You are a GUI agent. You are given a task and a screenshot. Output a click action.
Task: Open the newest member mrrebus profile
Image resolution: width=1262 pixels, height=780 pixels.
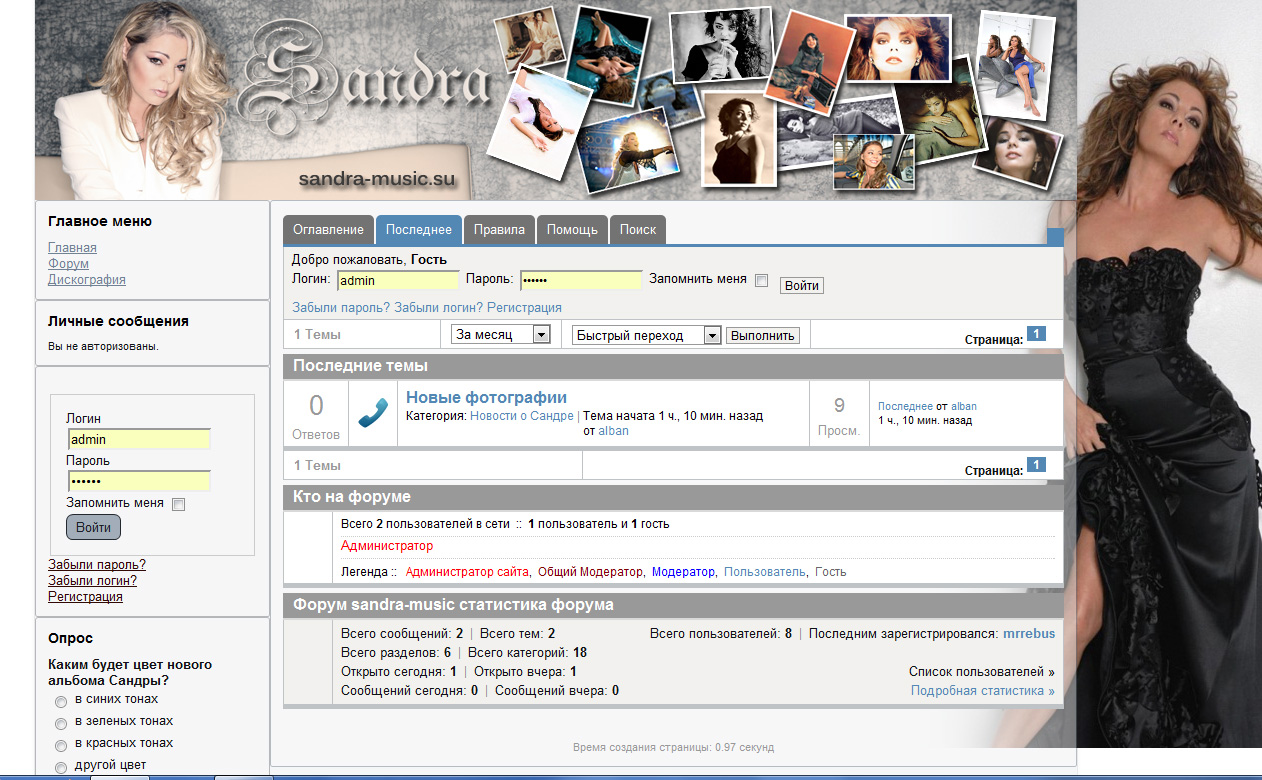pos(1029,633)
